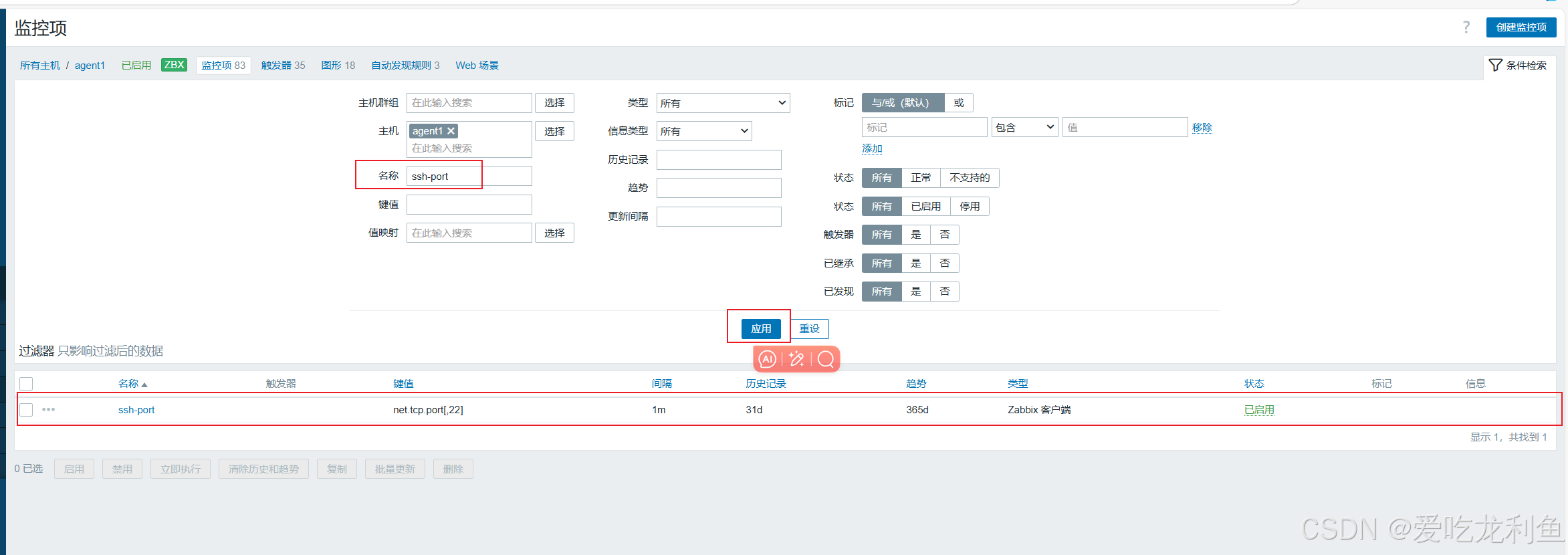Open the help question mark icon
This screenshot has height=555, width=1568.
[x=1466, y=27]
